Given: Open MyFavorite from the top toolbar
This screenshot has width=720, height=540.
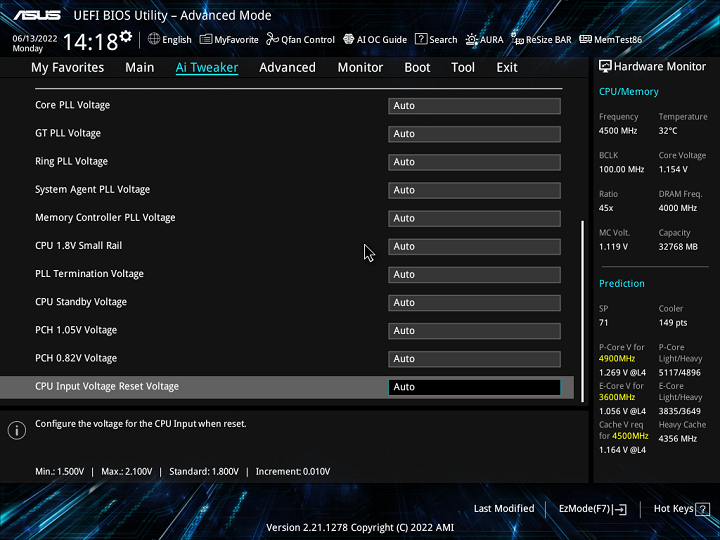Looking at the screenshot, I should [x=229, y=40].
